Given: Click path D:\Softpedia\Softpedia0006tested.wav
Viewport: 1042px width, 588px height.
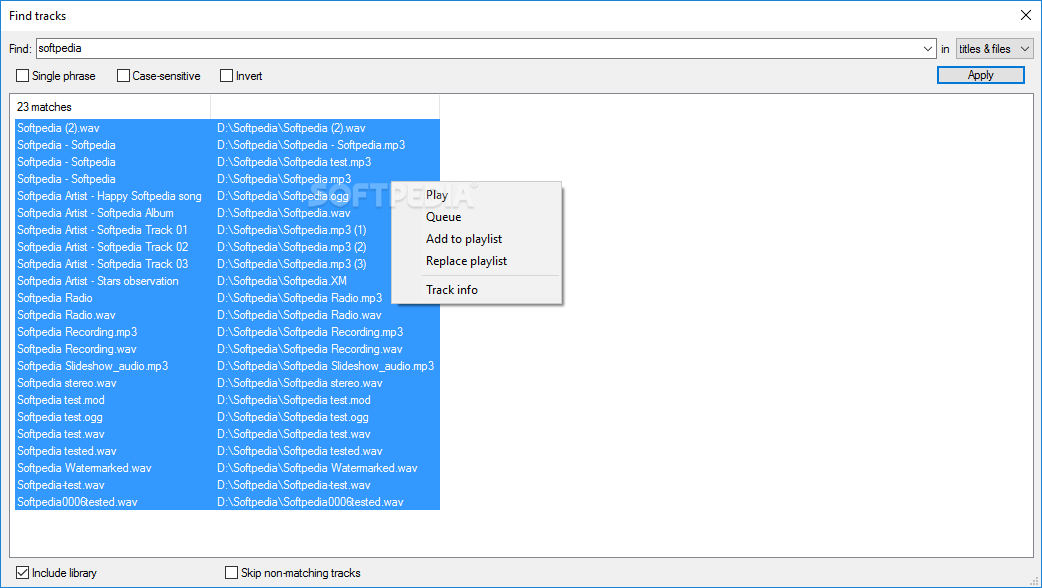Looking at the screenshot, I should coord(310,502).
